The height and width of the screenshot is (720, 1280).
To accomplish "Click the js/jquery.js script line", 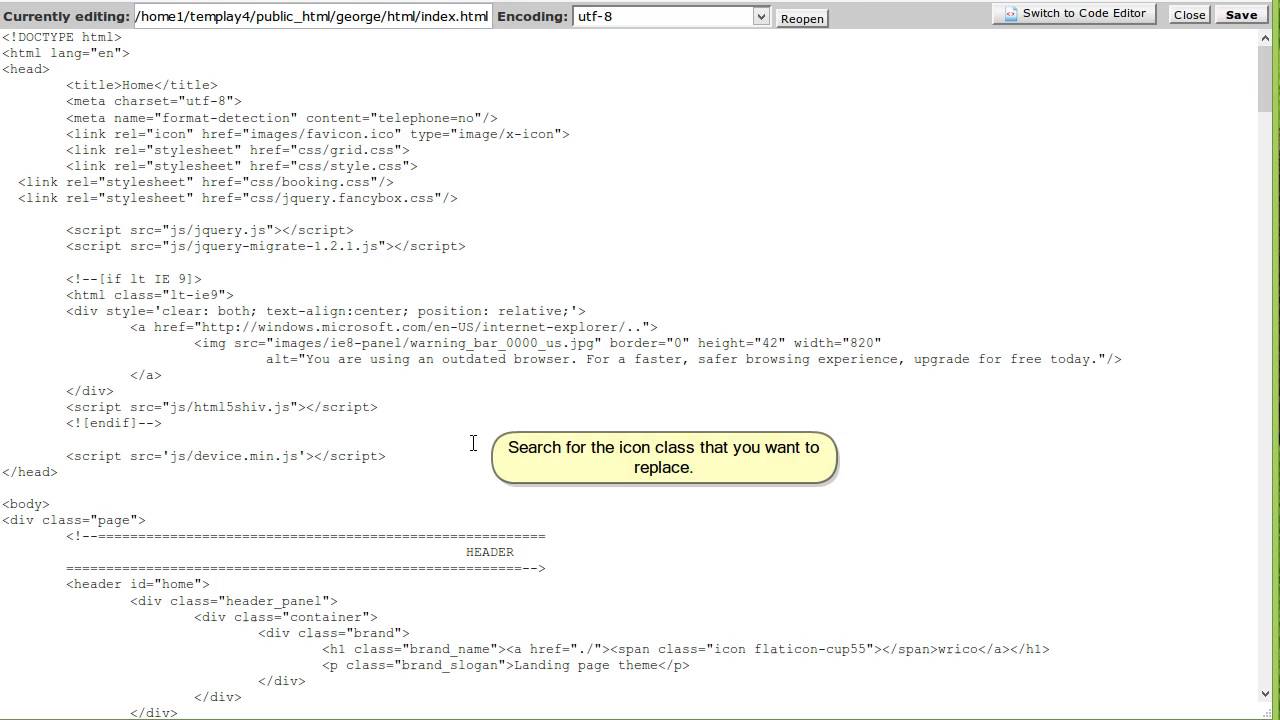I will click(210, 230).
